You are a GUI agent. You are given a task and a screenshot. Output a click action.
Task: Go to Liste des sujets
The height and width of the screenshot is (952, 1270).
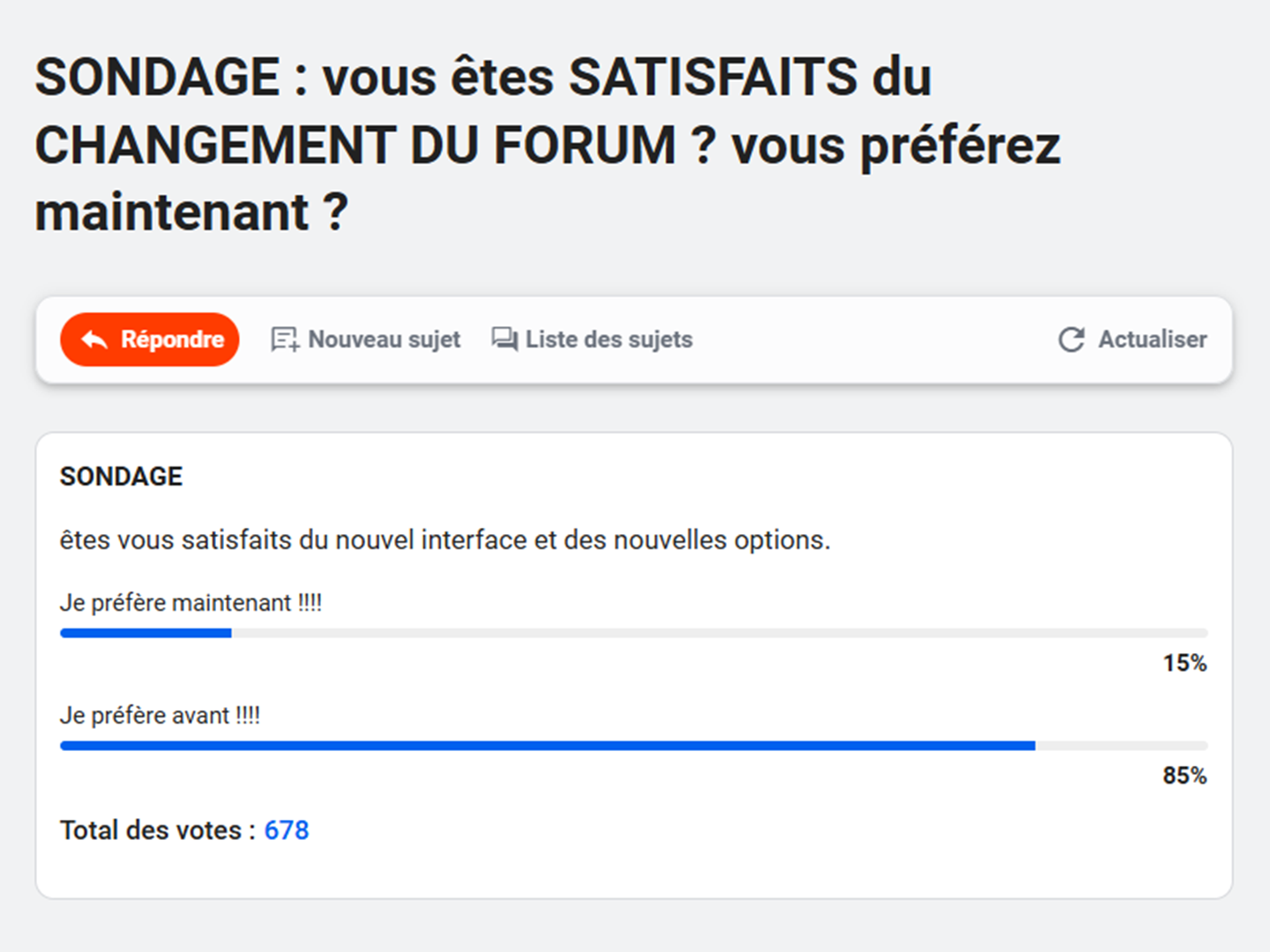[x=592, y=339]
